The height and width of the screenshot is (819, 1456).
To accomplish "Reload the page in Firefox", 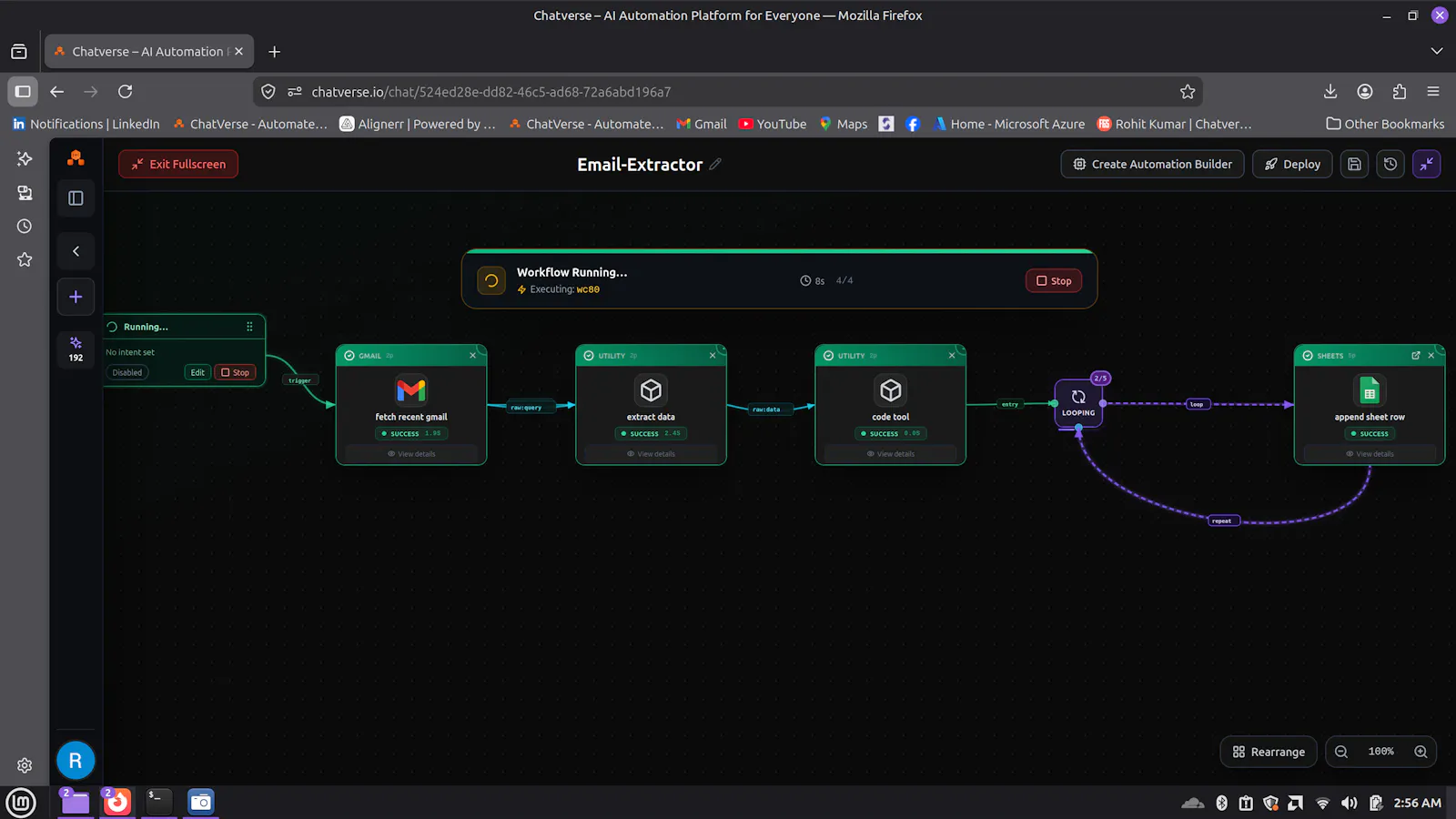I will pos(126,92).
